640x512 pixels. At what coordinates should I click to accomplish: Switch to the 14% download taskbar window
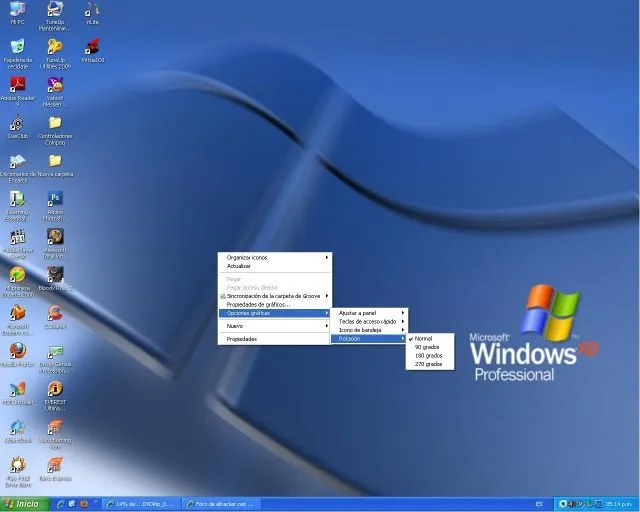tap(141, 504)
